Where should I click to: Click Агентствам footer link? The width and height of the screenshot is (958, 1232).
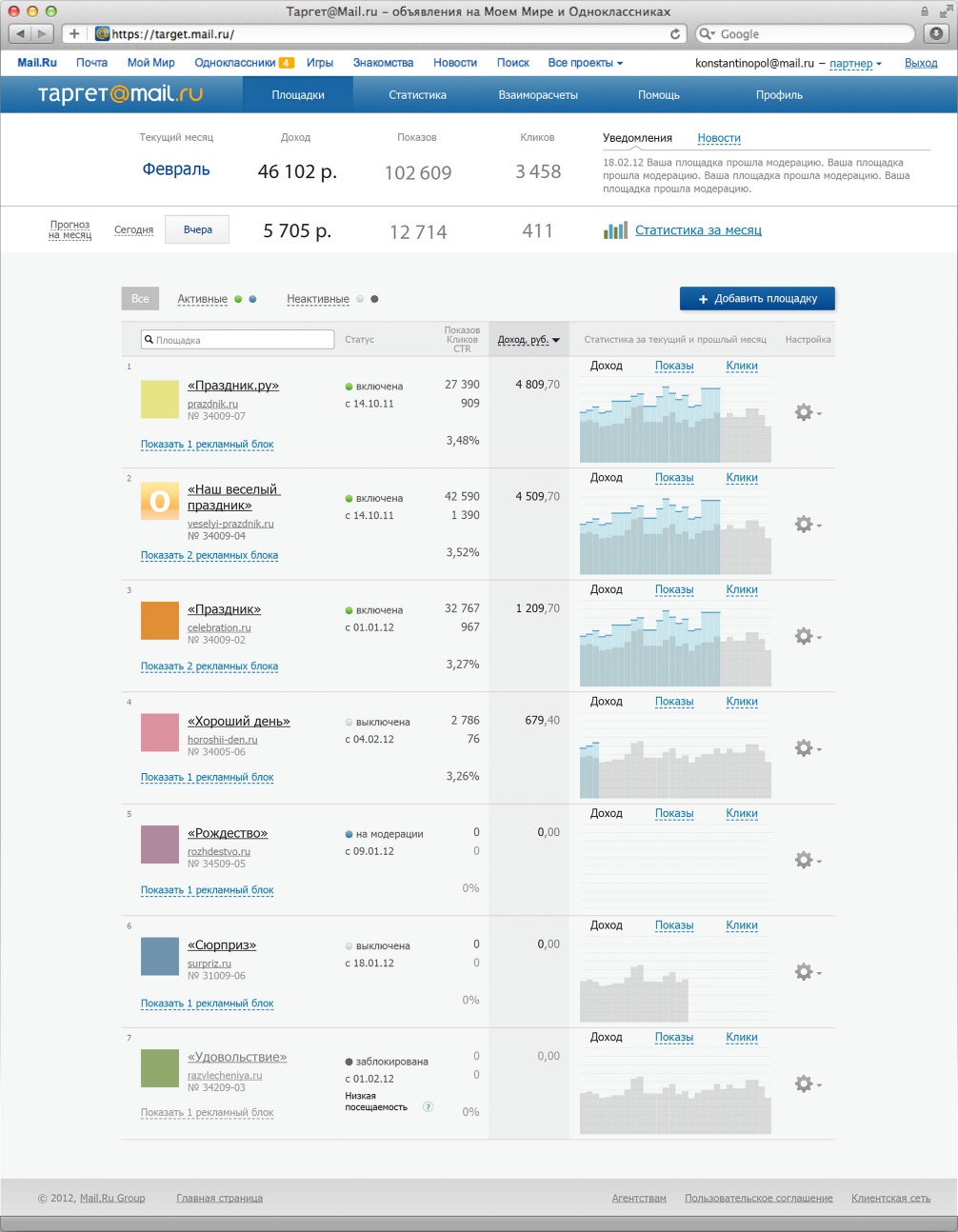[639, 1198]
